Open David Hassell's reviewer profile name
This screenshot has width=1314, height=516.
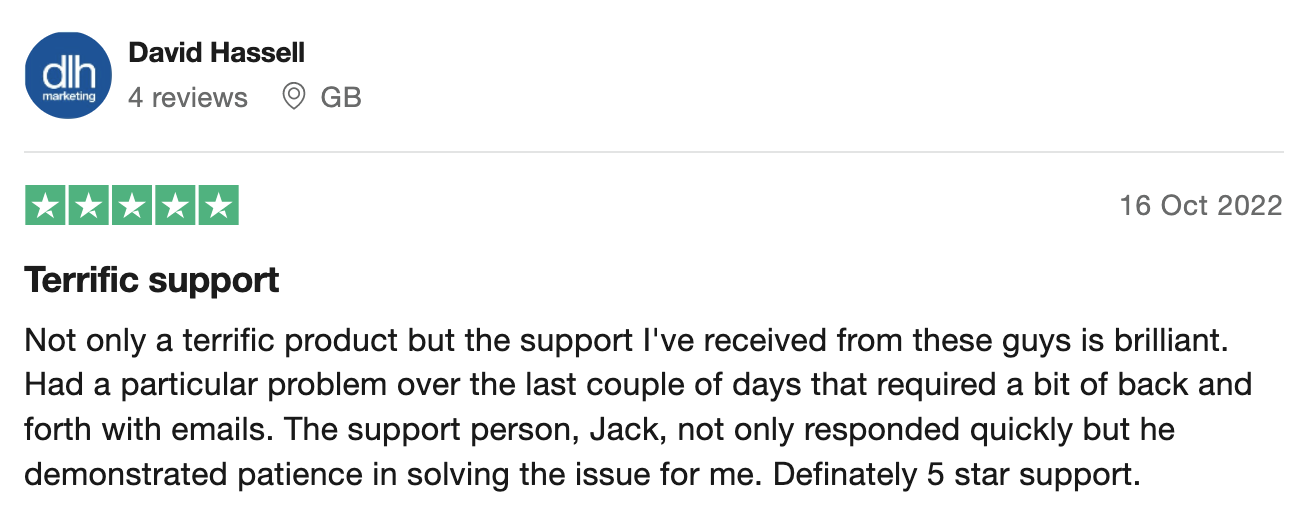click(x=217, y=52)
